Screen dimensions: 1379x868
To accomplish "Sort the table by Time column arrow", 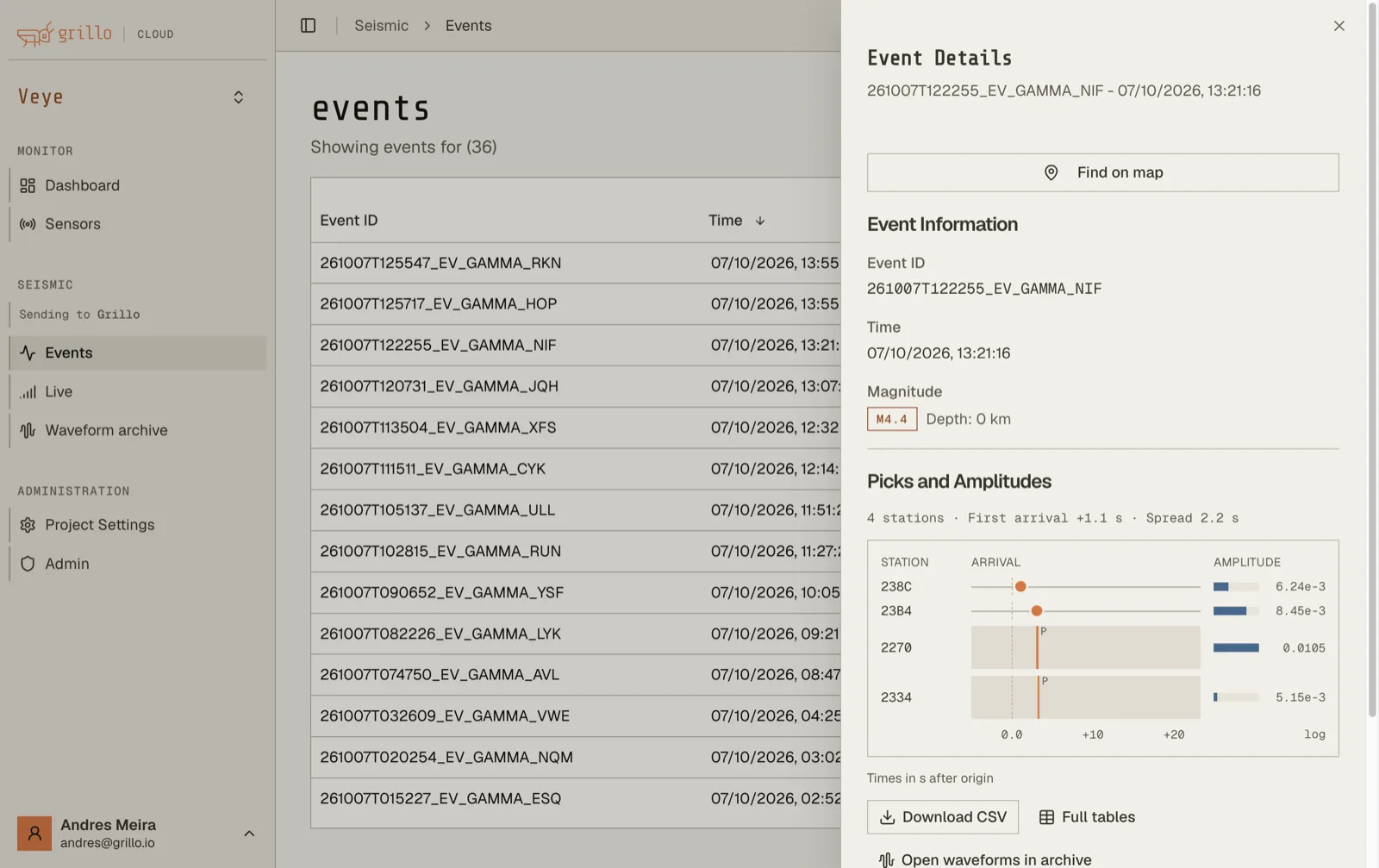I will click(x=760, y=221).
